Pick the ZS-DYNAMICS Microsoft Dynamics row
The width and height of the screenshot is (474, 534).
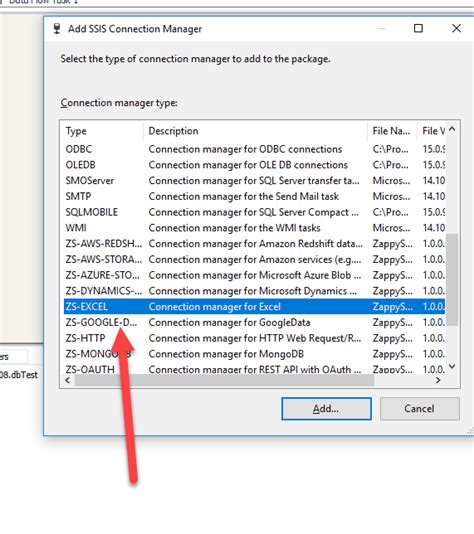click(254, 291)
